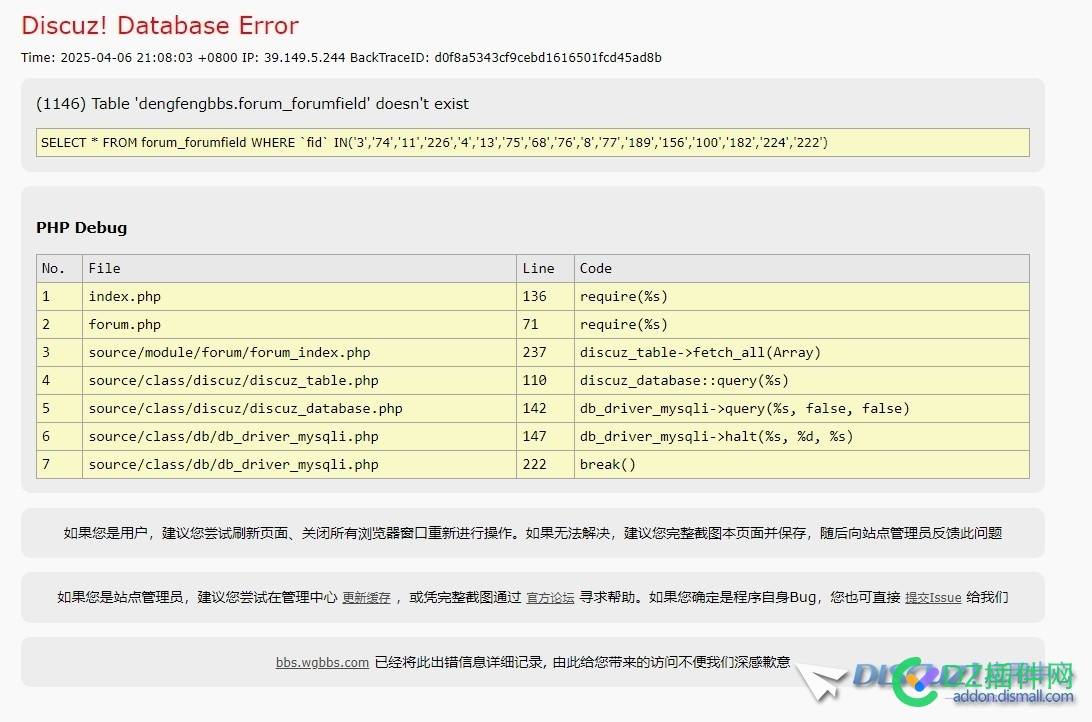Click line number 136 cell
The image size is (1092, 722).
point(545,297)
